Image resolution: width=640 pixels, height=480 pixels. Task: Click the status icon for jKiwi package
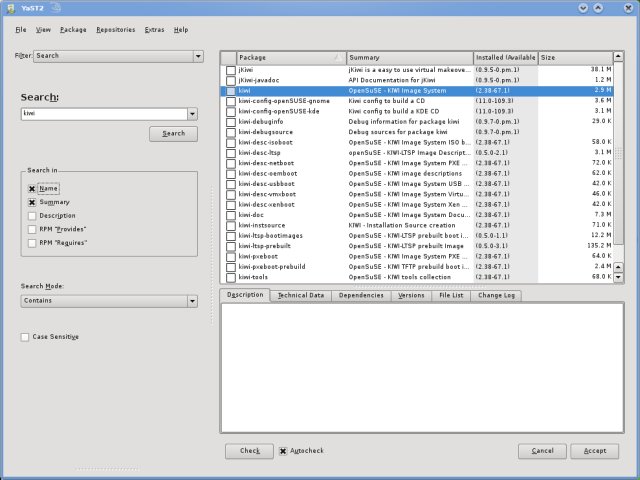click(230, 70)
